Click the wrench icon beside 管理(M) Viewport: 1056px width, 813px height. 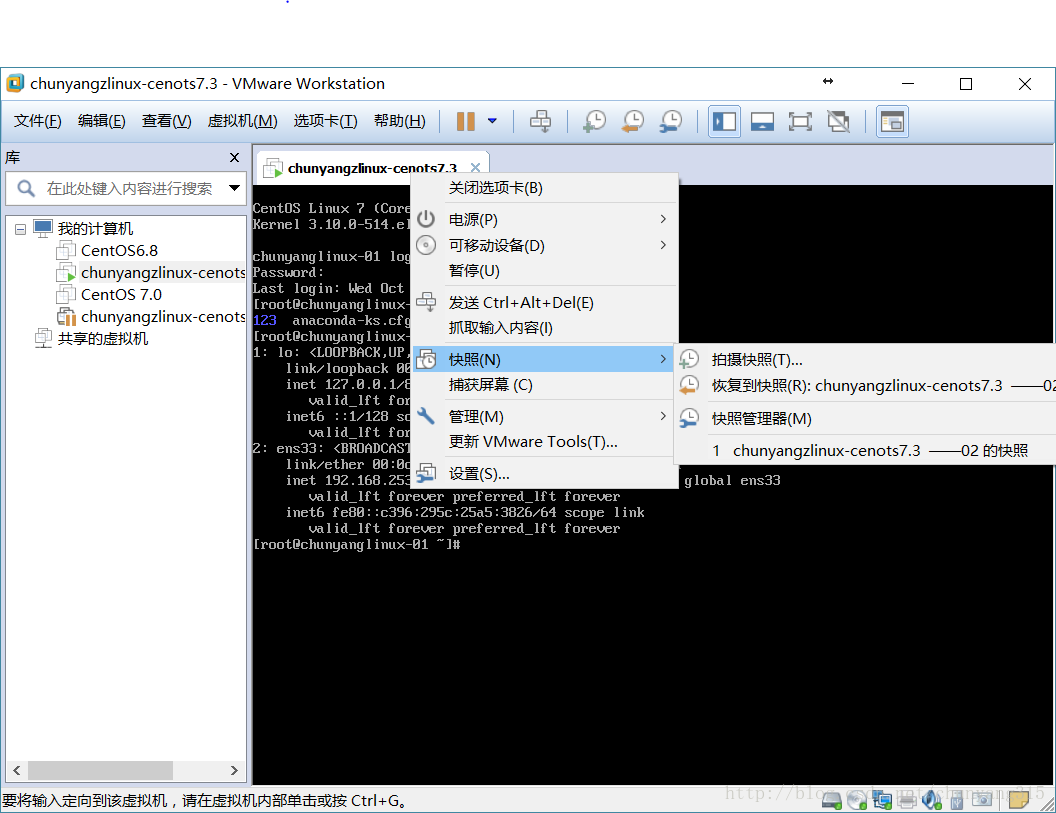pos(426,416)
